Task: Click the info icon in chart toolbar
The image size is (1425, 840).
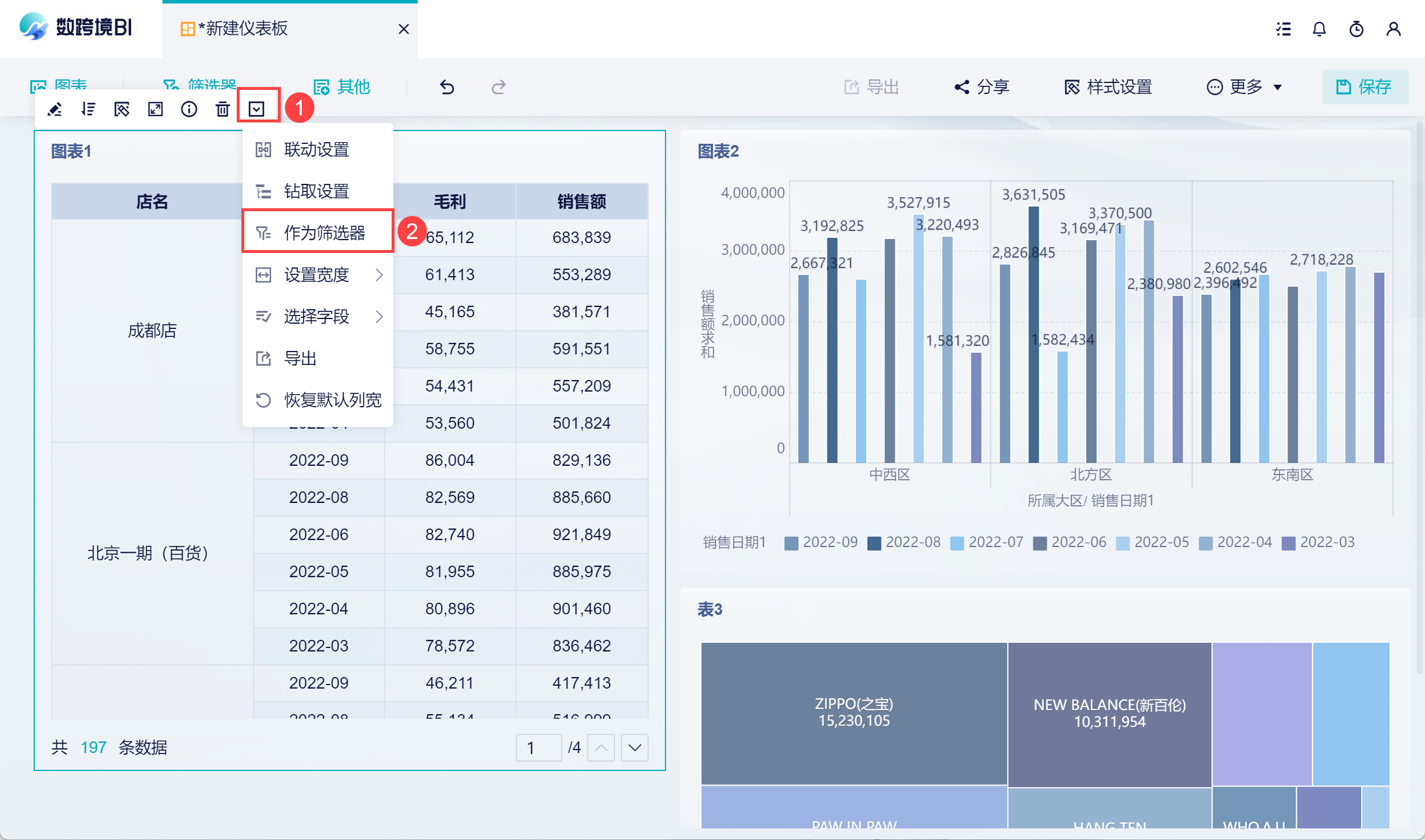Action: point(189,109)
